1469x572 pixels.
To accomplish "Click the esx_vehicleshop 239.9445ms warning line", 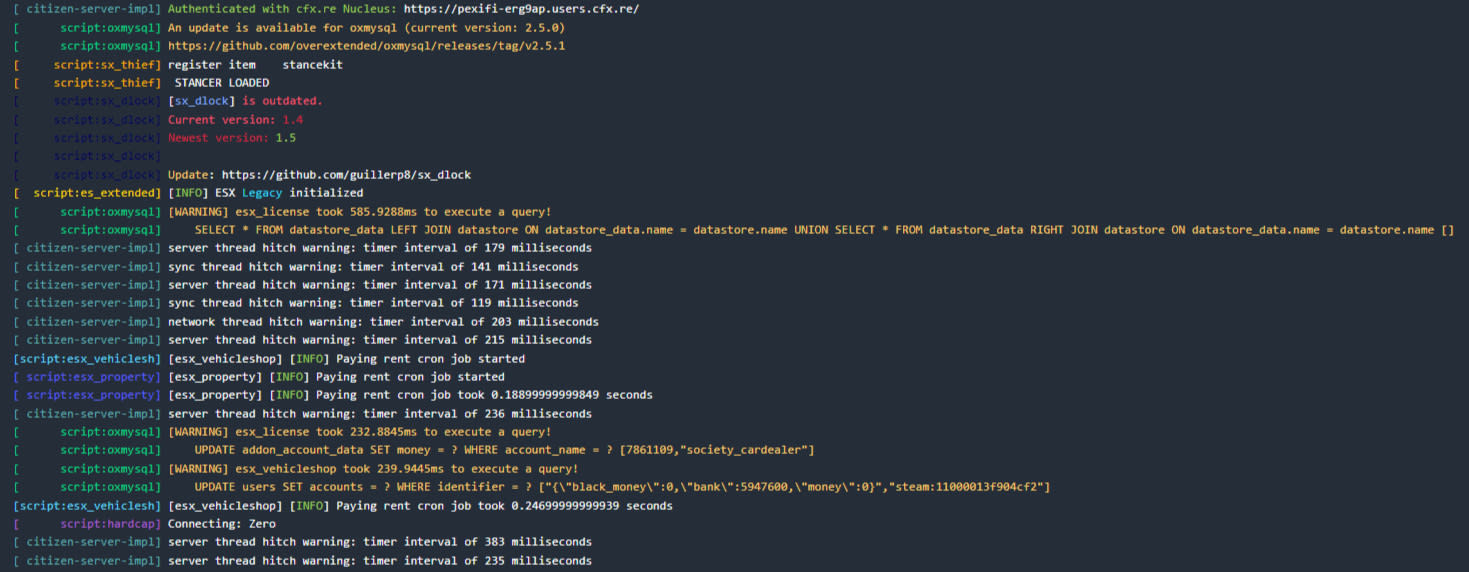I will point(373,469).
